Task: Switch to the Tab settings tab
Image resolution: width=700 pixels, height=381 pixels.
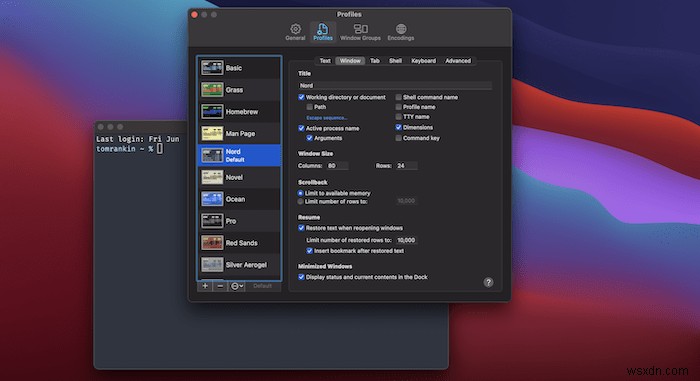Action: [375, 61]
